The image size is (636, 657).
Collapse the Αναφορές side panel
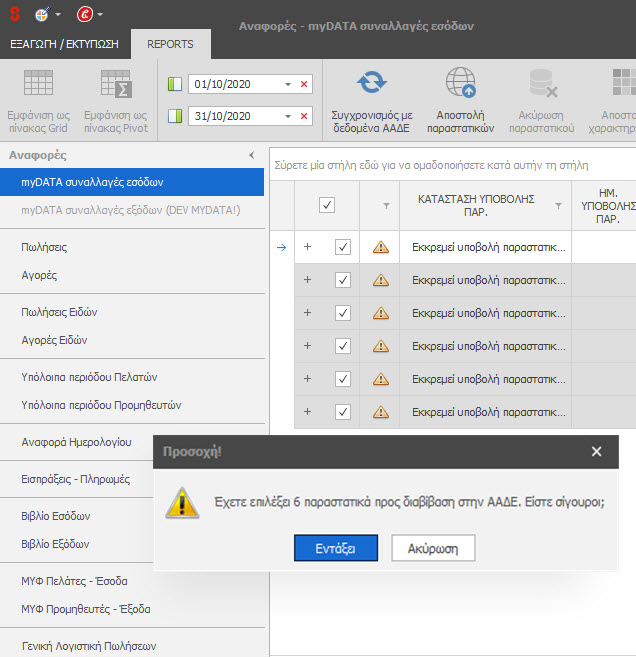pyautogui.click(x=251, y=156)
